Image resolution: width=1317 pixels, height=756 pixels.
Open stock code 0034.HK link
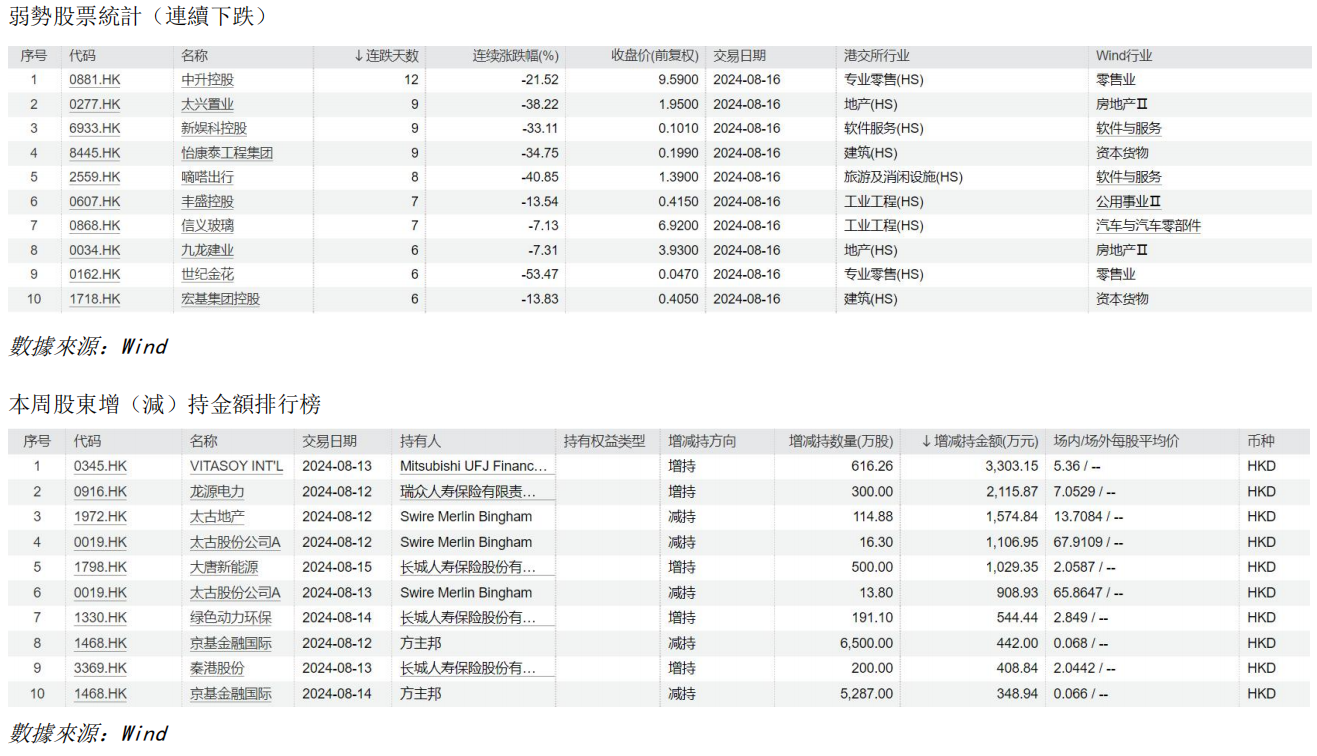[x=95, y=250]
